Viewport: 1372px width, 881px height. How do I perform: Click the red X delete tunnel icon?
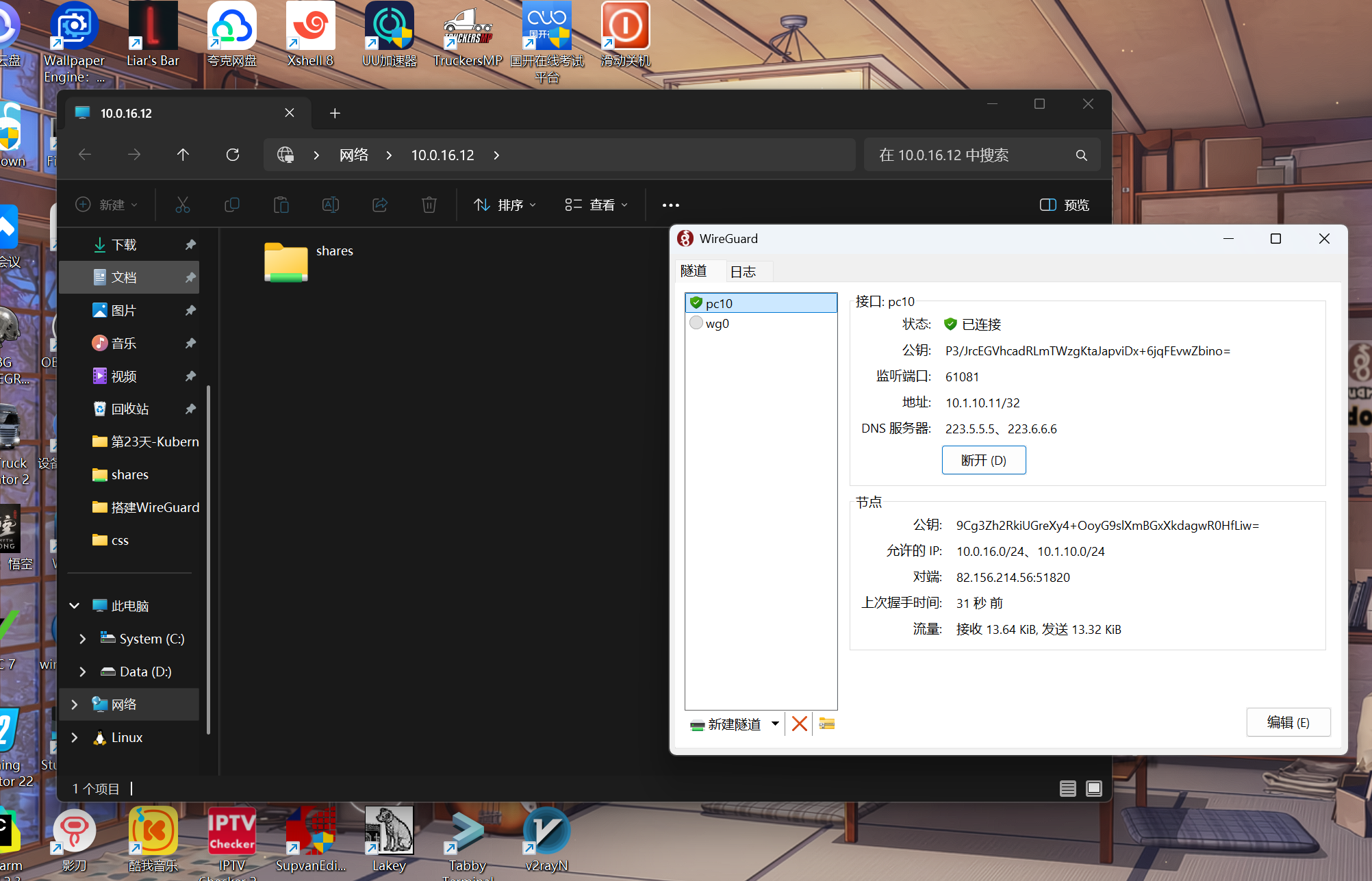799,724
